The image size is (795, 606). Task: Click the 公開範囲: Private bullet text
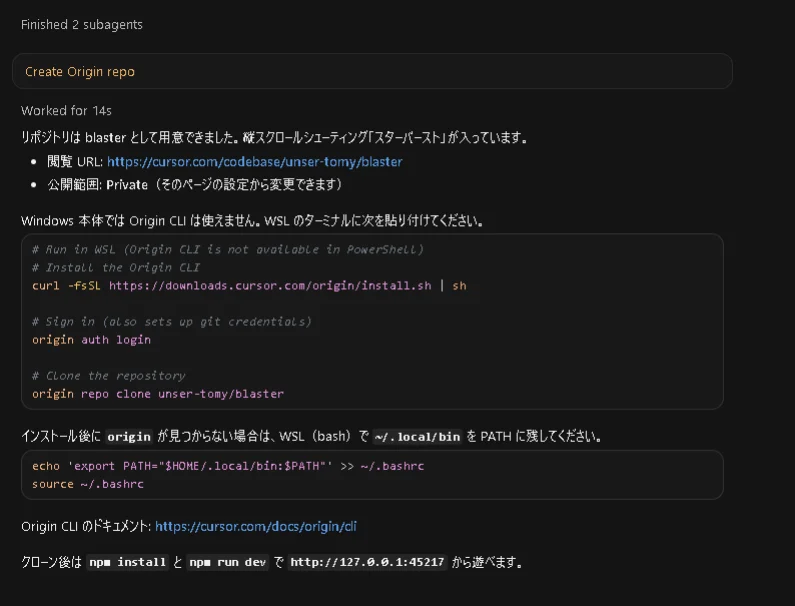pos(195,185)
